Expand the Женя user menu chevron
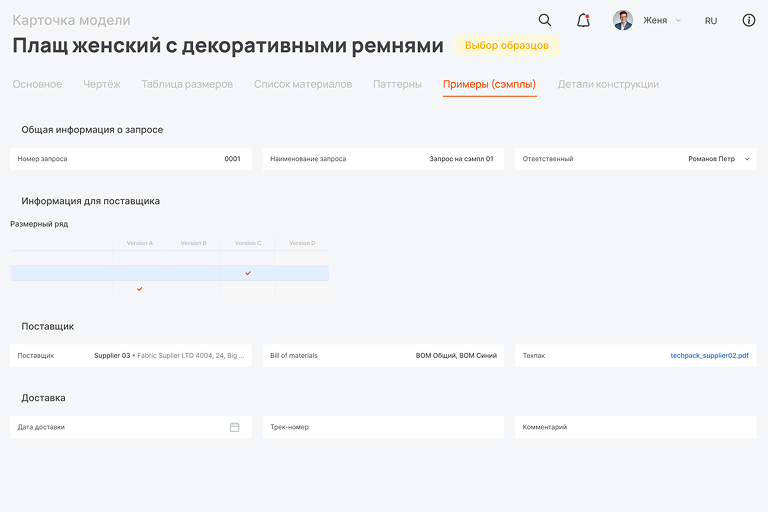The height and width of the screenshot is (512, 768). (x=678, y=20)
